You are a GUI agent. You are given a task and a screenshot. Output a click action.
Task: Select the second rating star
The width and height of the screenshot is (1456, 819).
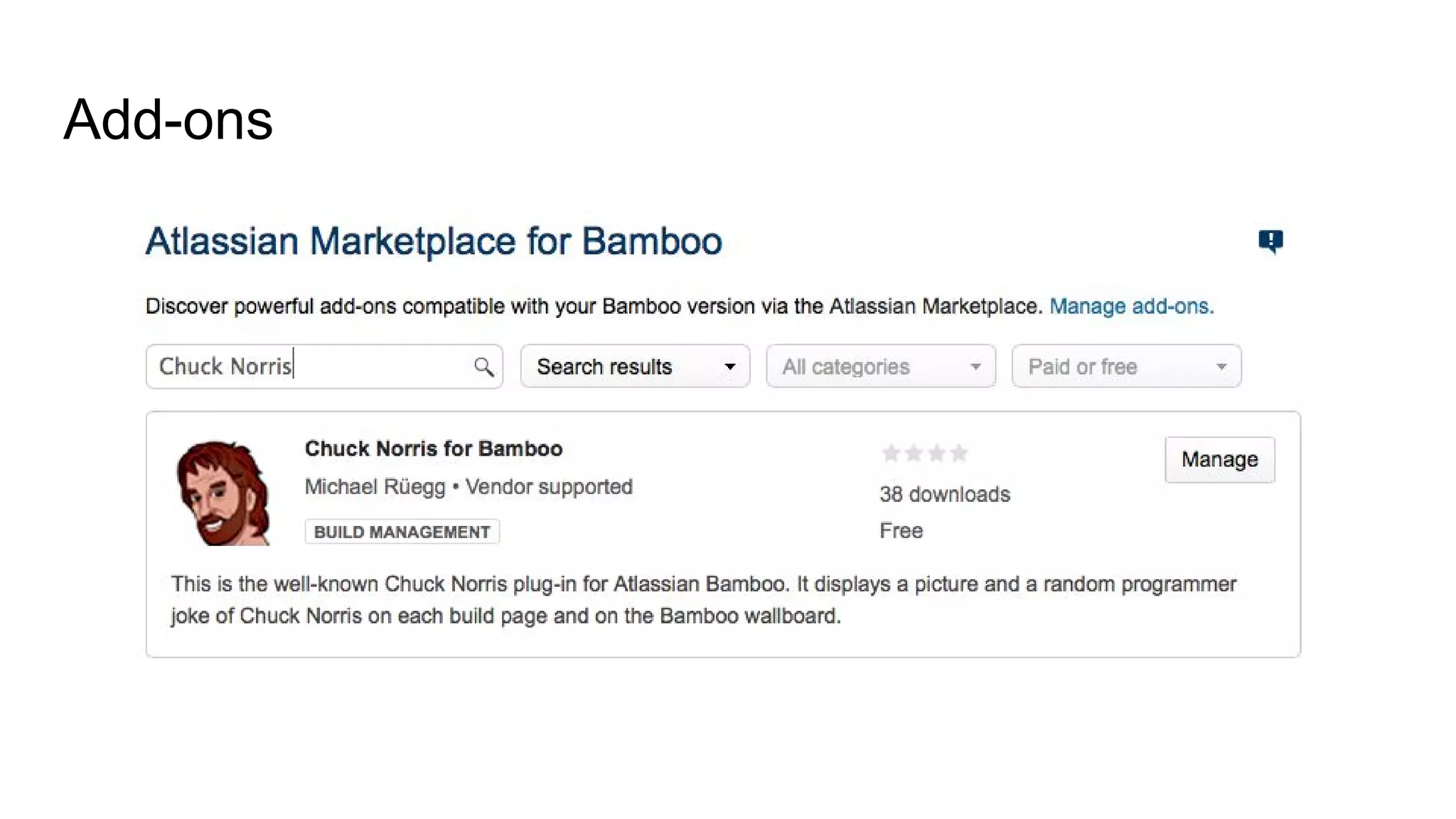914,453
